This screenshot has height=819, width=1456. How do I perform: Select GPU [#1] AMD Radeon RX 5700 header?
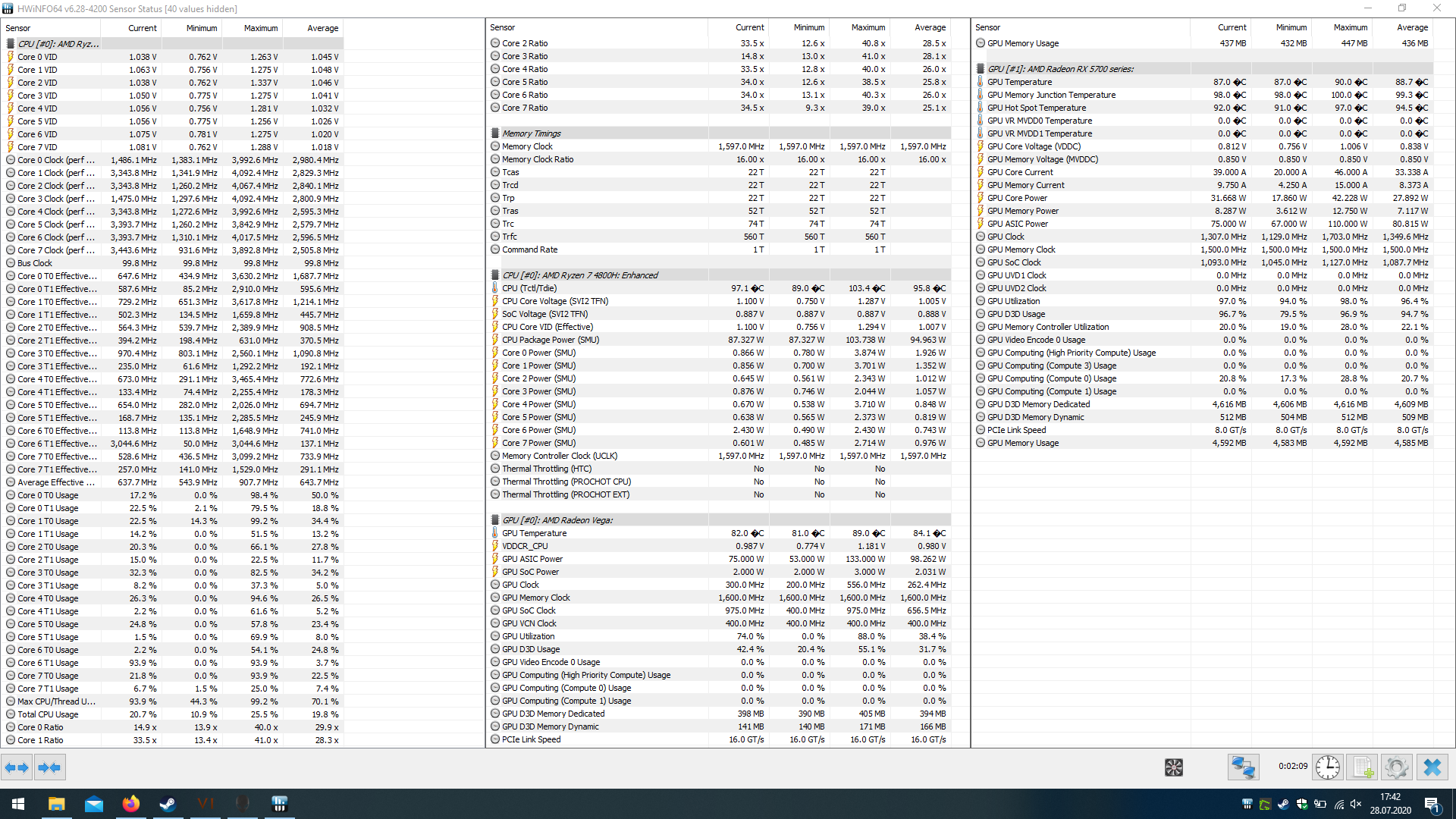1060,69
